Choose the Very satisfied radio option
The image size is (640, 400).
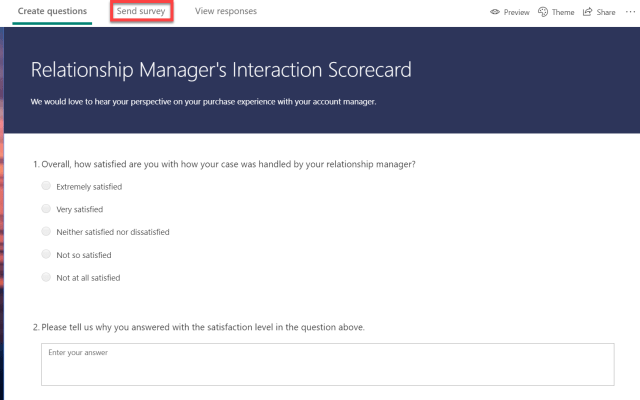(46, 209)
